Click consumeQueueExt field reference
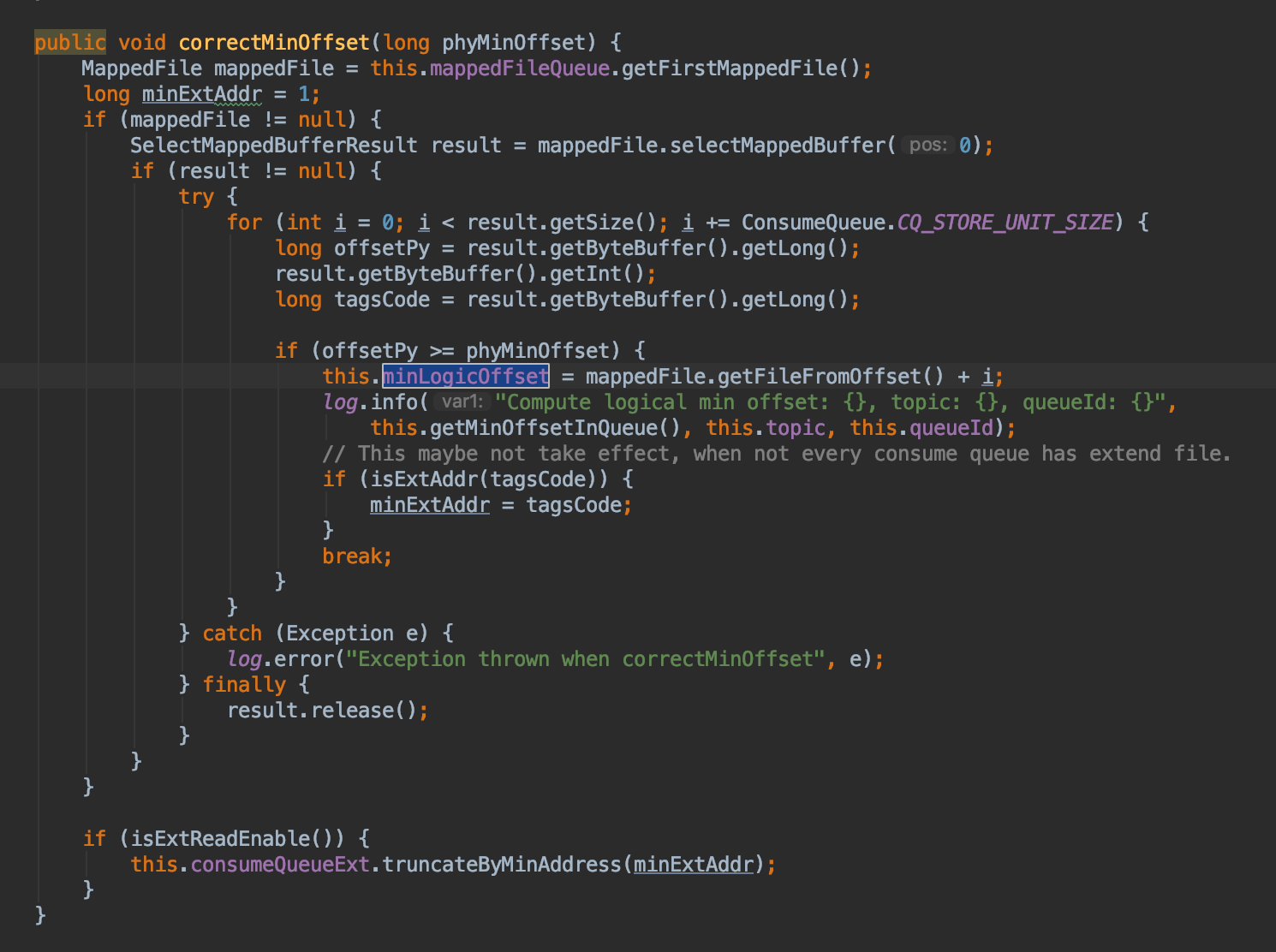 click(280, 865)
